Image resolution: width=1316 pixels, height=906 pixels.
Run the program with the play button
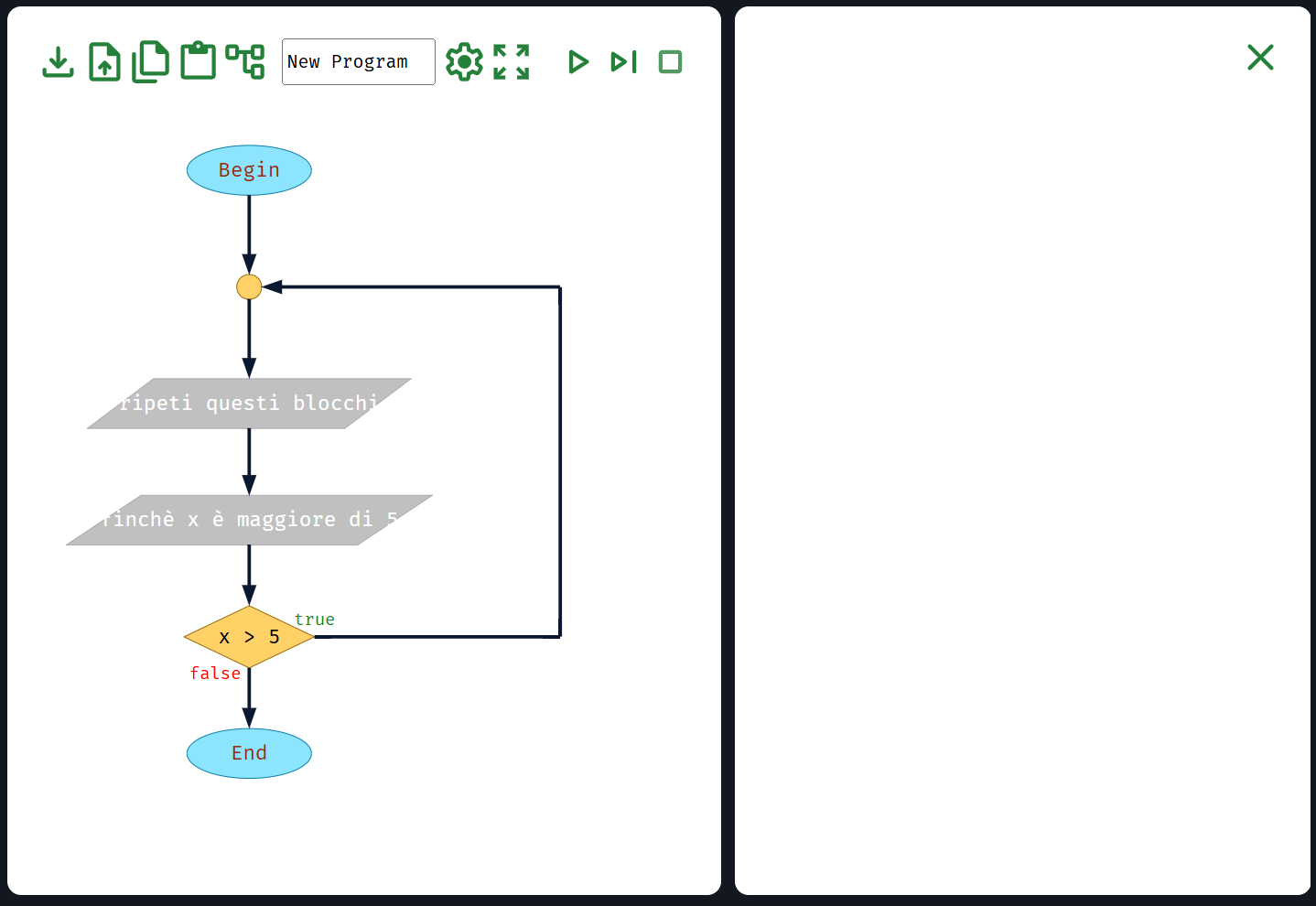coord(577,62)
